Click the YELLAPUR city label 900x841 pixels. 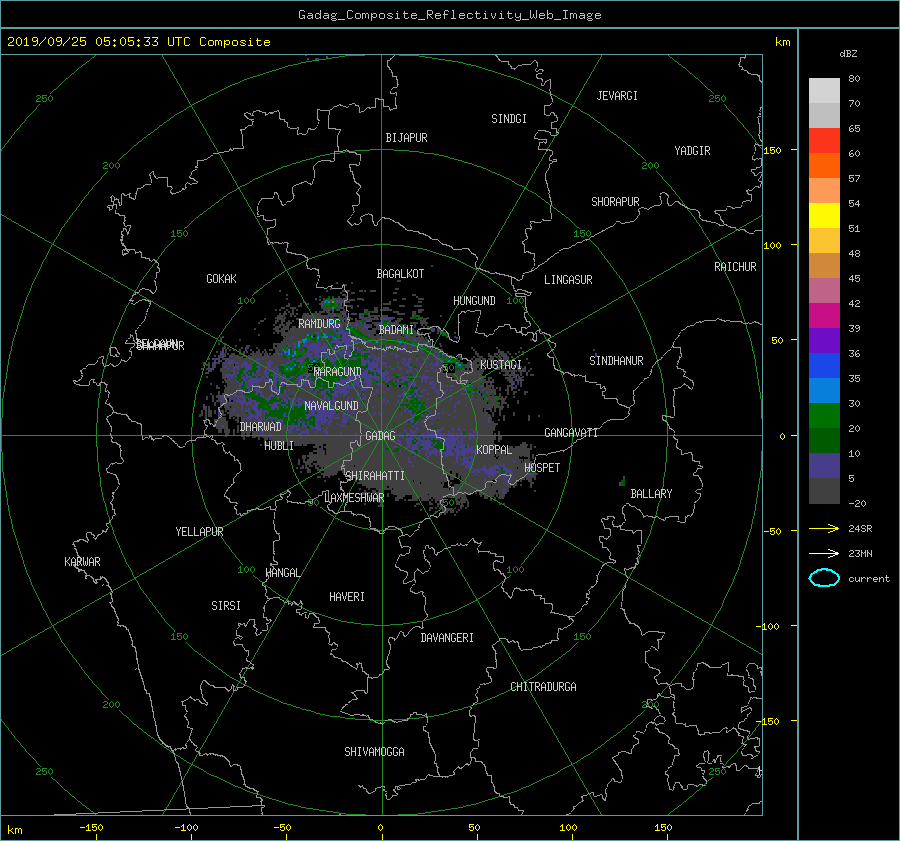point(199,532)
